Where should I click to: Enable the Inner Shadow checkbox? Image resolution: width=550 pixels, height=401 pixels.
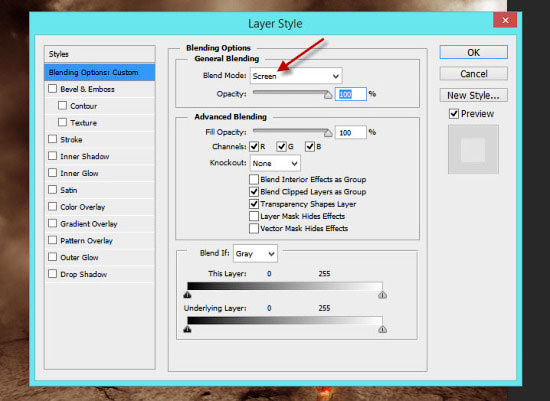[x=53, y=156]
